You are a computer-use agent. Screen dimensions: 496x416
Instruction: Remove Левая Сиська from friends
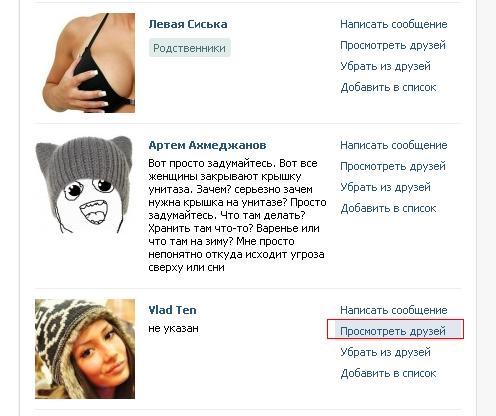[x=385, y=66]
